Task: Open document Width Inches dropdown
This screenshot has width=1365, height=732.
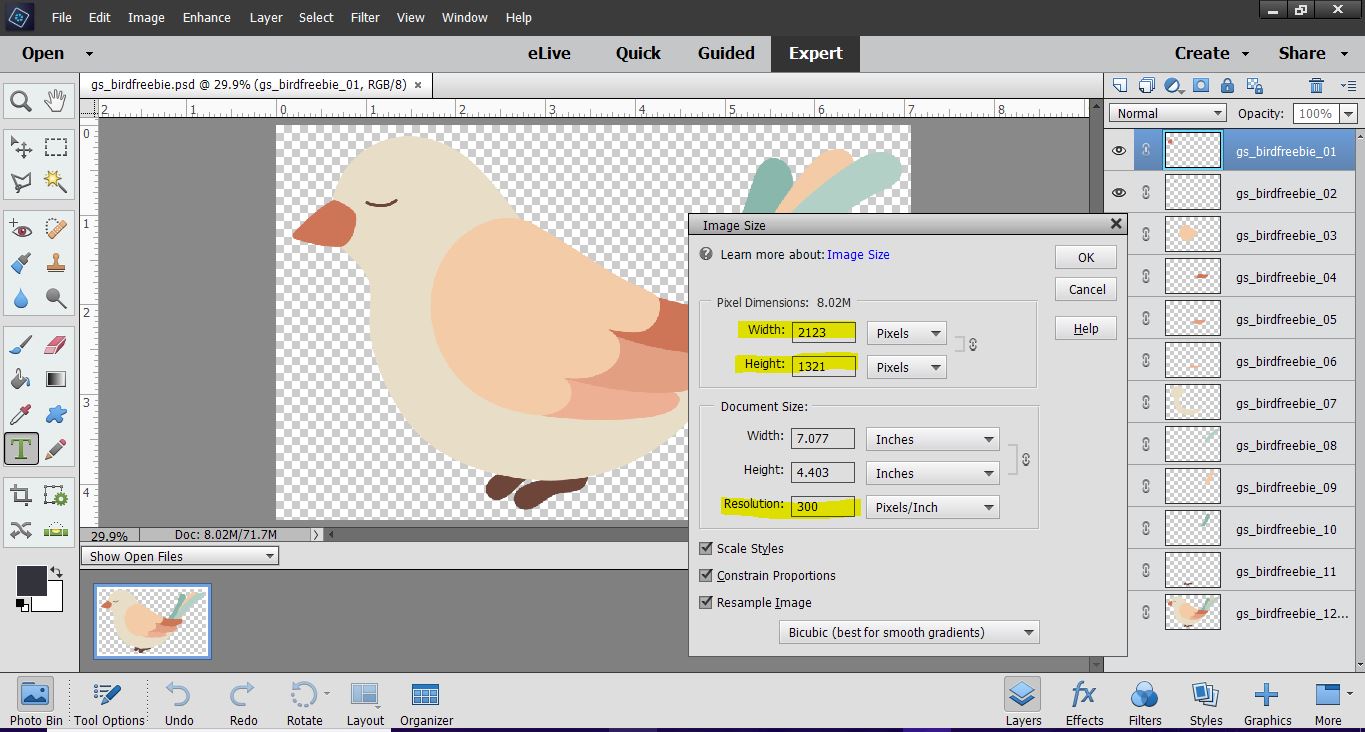Action: [x=932, y=439]
